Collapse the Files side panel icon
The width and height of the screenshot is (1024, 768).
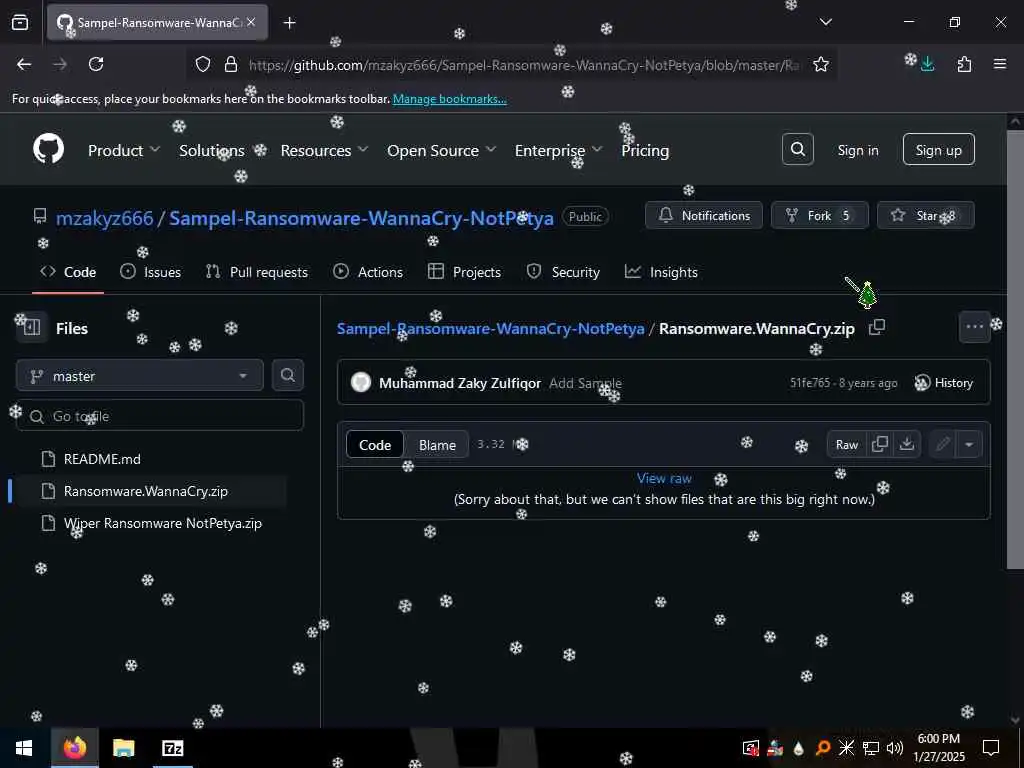[31, 328]
